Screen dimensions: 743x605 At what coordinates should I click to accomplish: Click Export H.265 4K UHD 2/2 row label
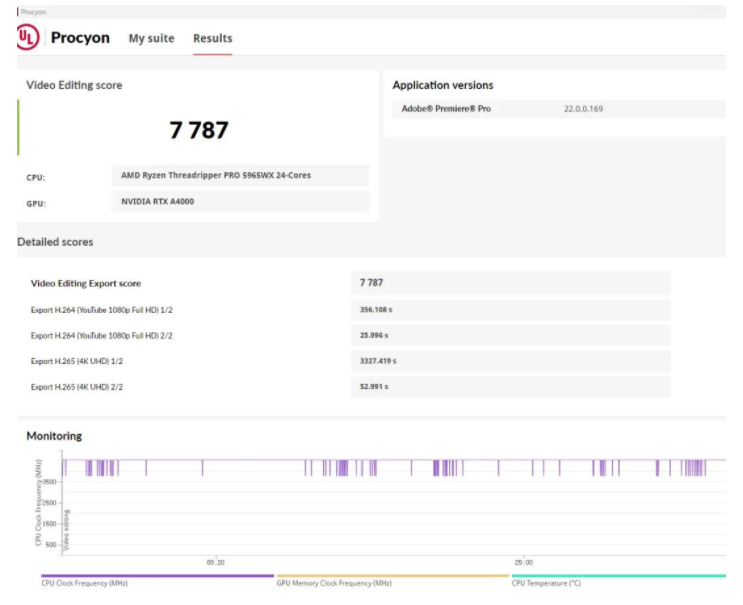click(x=77, y=387)
